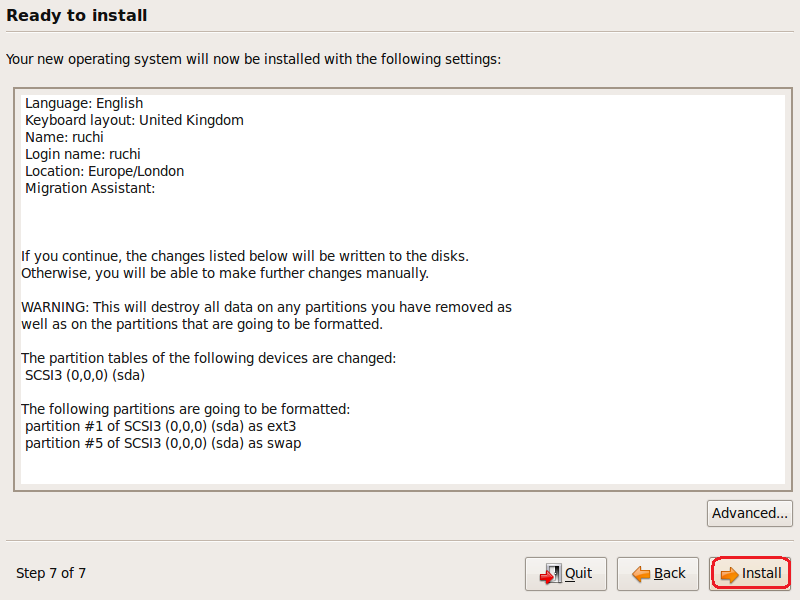The width and height of the screenshot is (800, 600).
Task: Click the 'Migration Assistant:' line
Action: [x=90, y=188]
